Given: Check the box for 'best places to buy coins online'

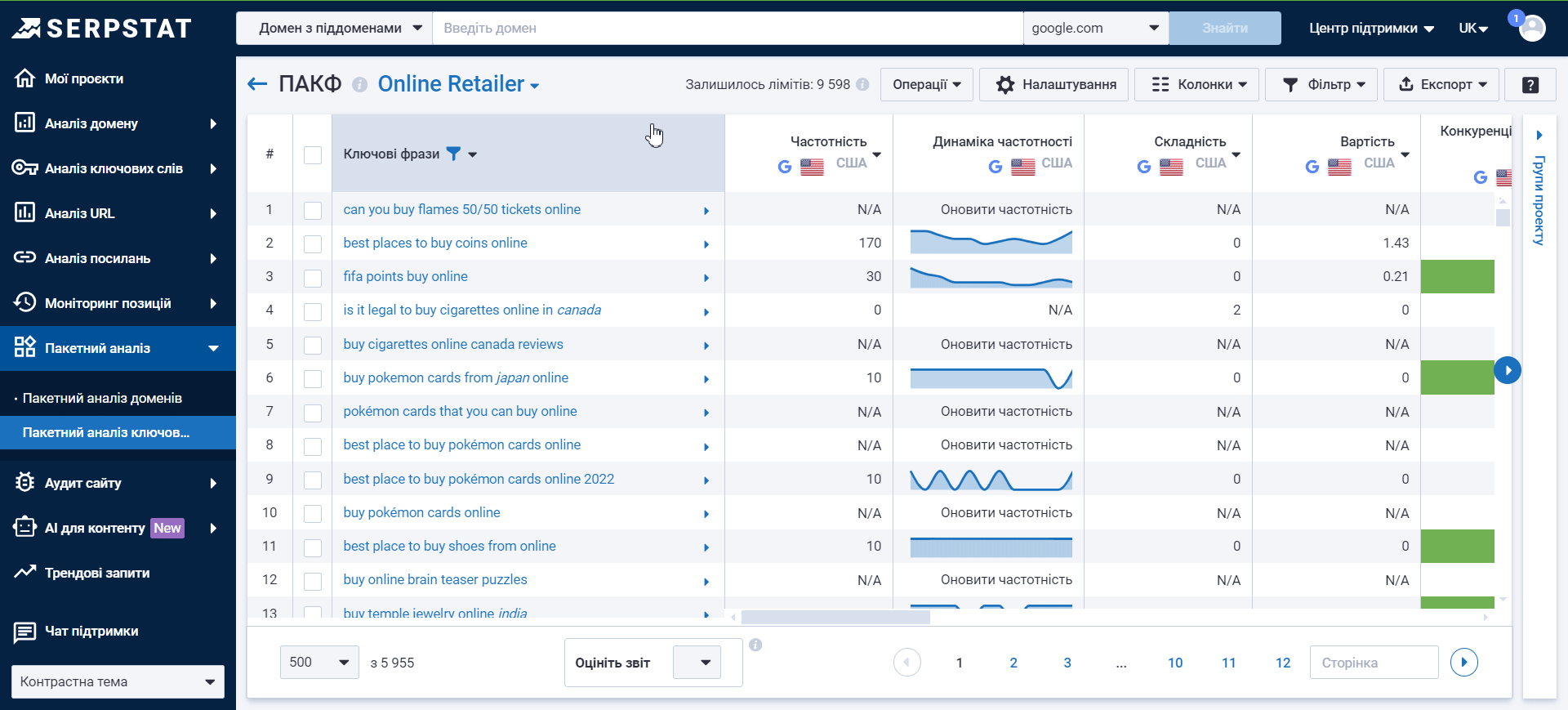Looking at the screenshot, I should [313, 243].
